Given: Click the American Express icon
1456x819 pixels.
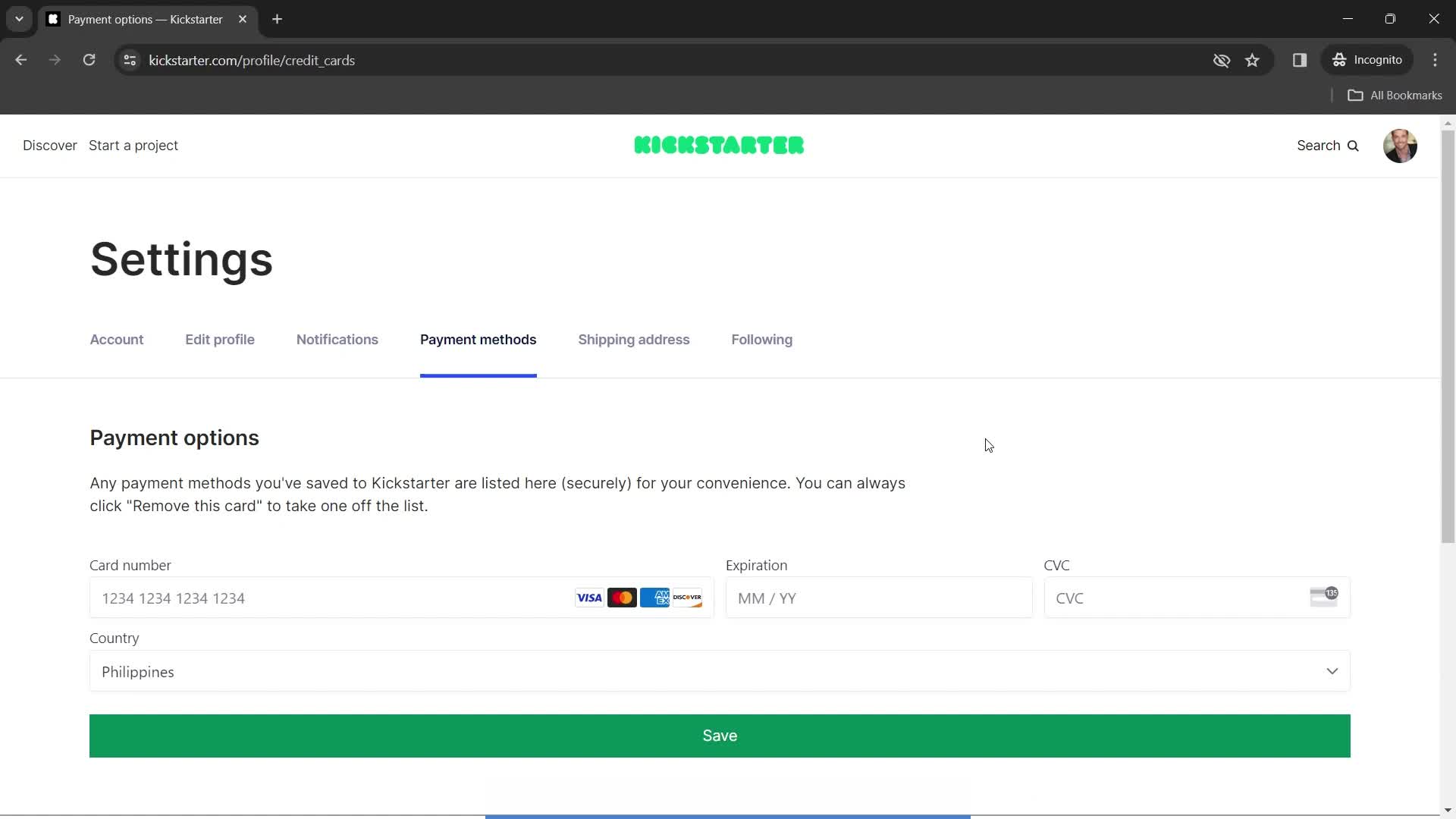Looking at the screenshot, I should (655, 597).
